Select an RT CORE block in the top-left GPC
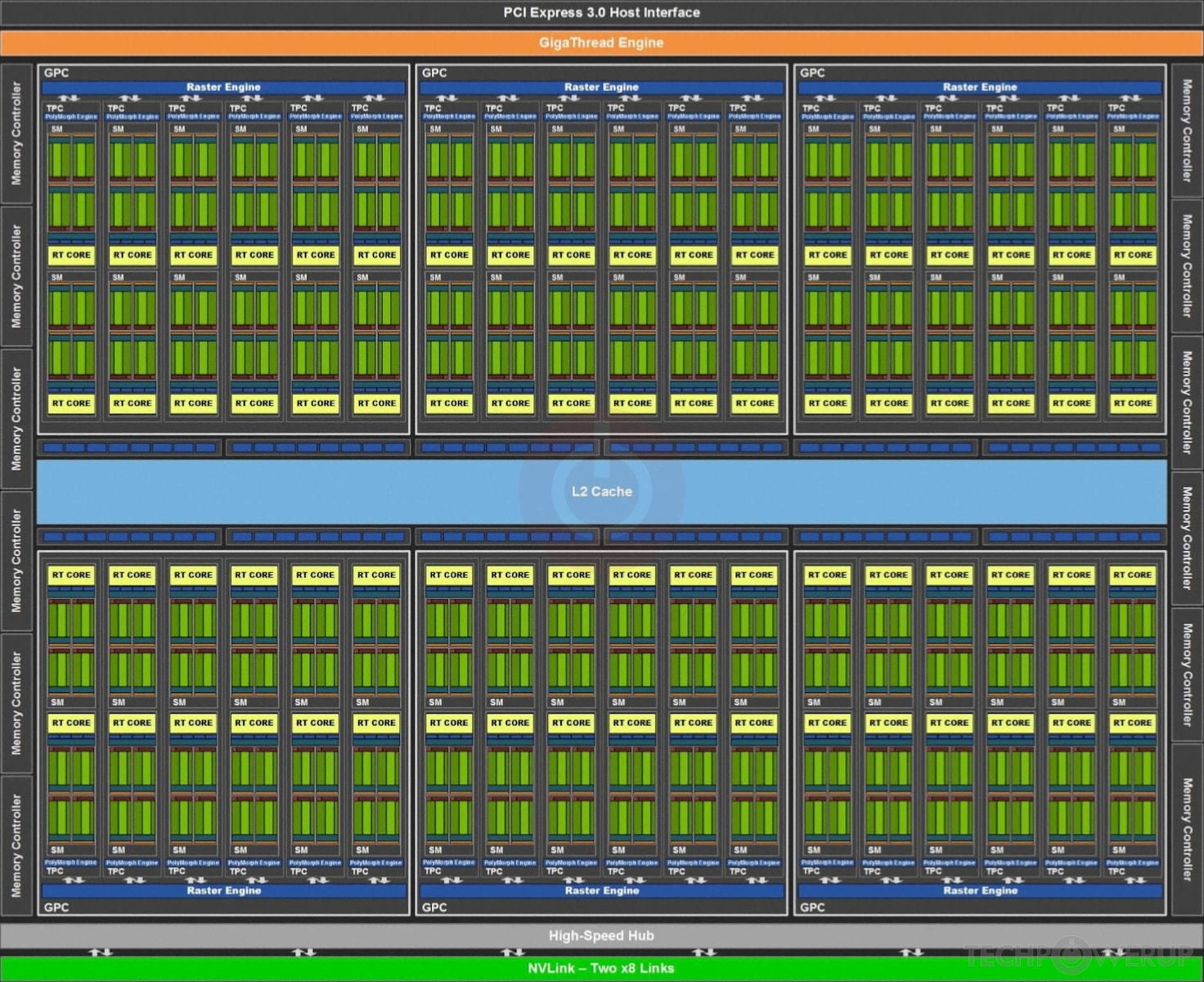This screenshot has height=982, width=1204. point(70,255)
